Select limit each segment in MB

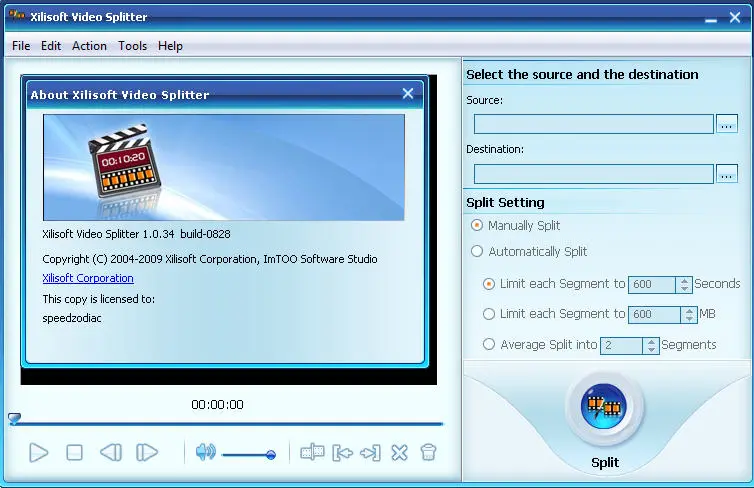[489, 314]
